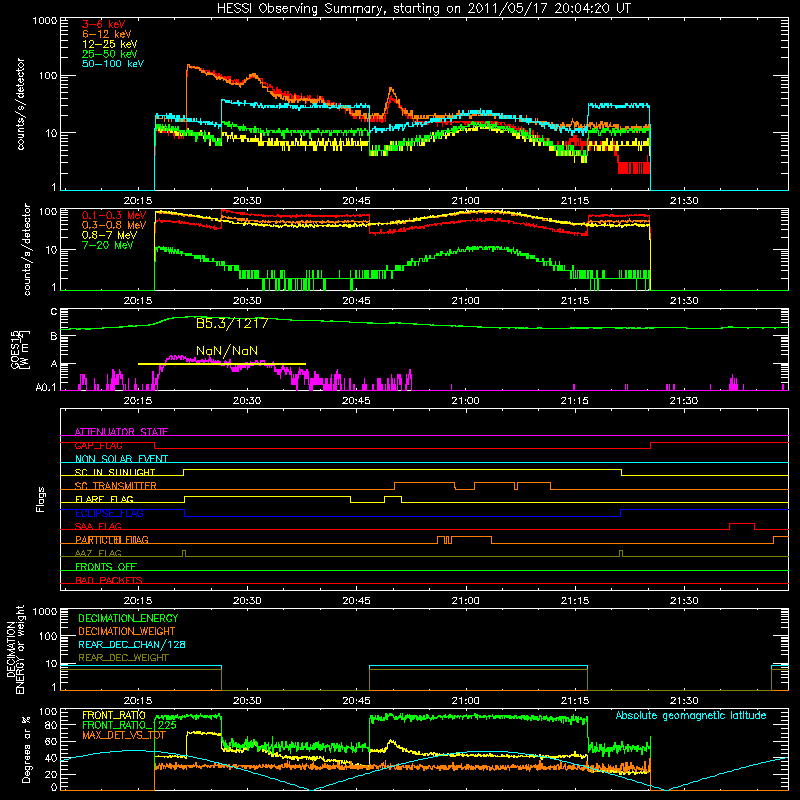Screen dimensions: 800x800
Task: Click the vertical Flags axis title
Action: (x=40, y=499)
